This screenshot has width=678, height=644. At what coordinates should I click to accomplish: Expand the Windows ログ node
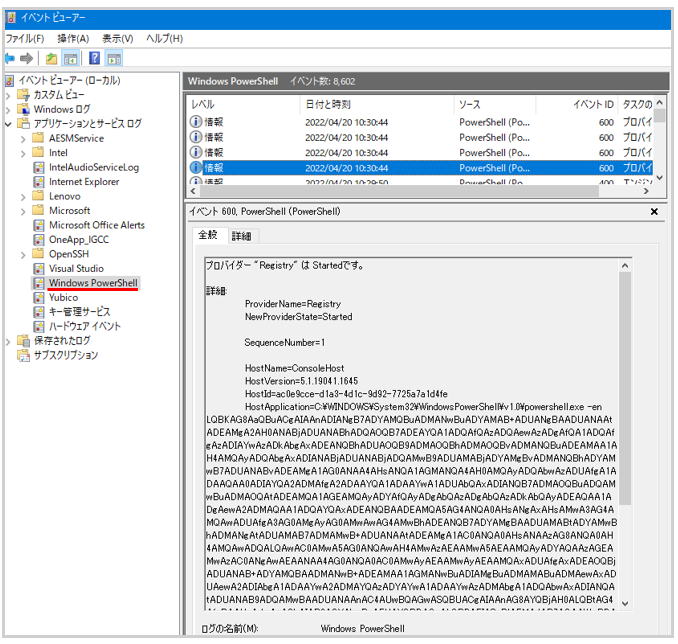[8, 110]
